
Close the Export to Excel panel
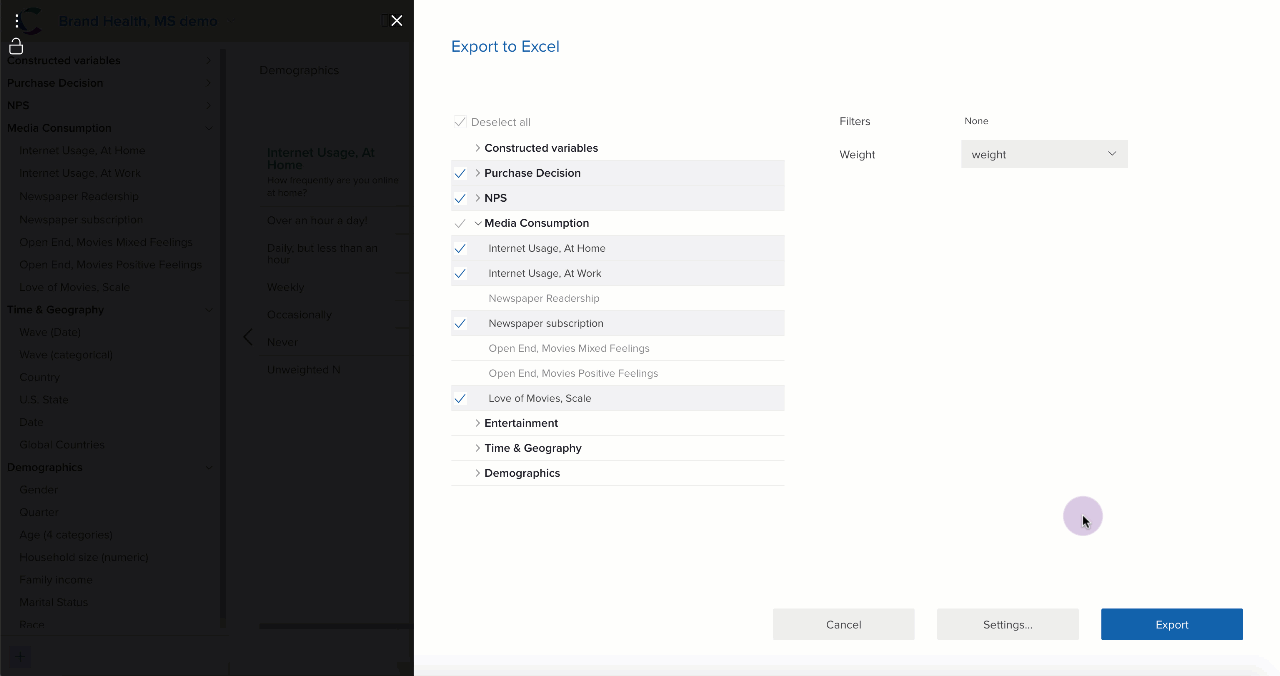click(397, 21)
